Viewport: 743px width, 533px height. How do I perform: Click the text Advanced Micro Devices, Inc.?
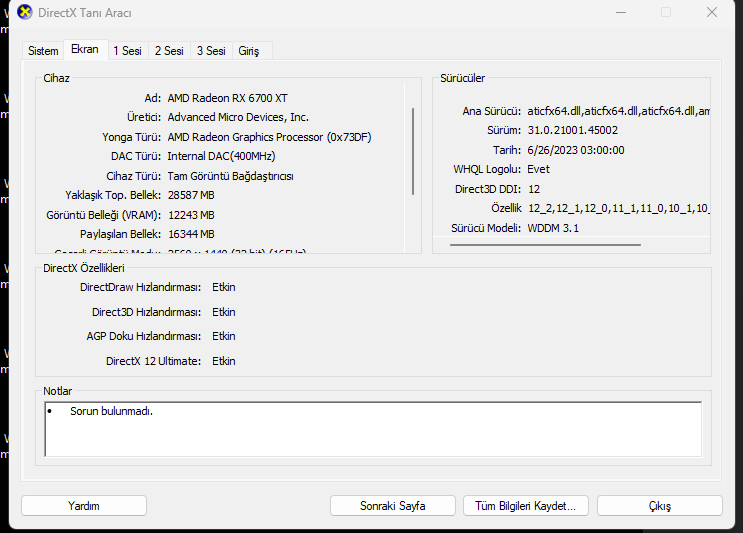click(238, 117)
